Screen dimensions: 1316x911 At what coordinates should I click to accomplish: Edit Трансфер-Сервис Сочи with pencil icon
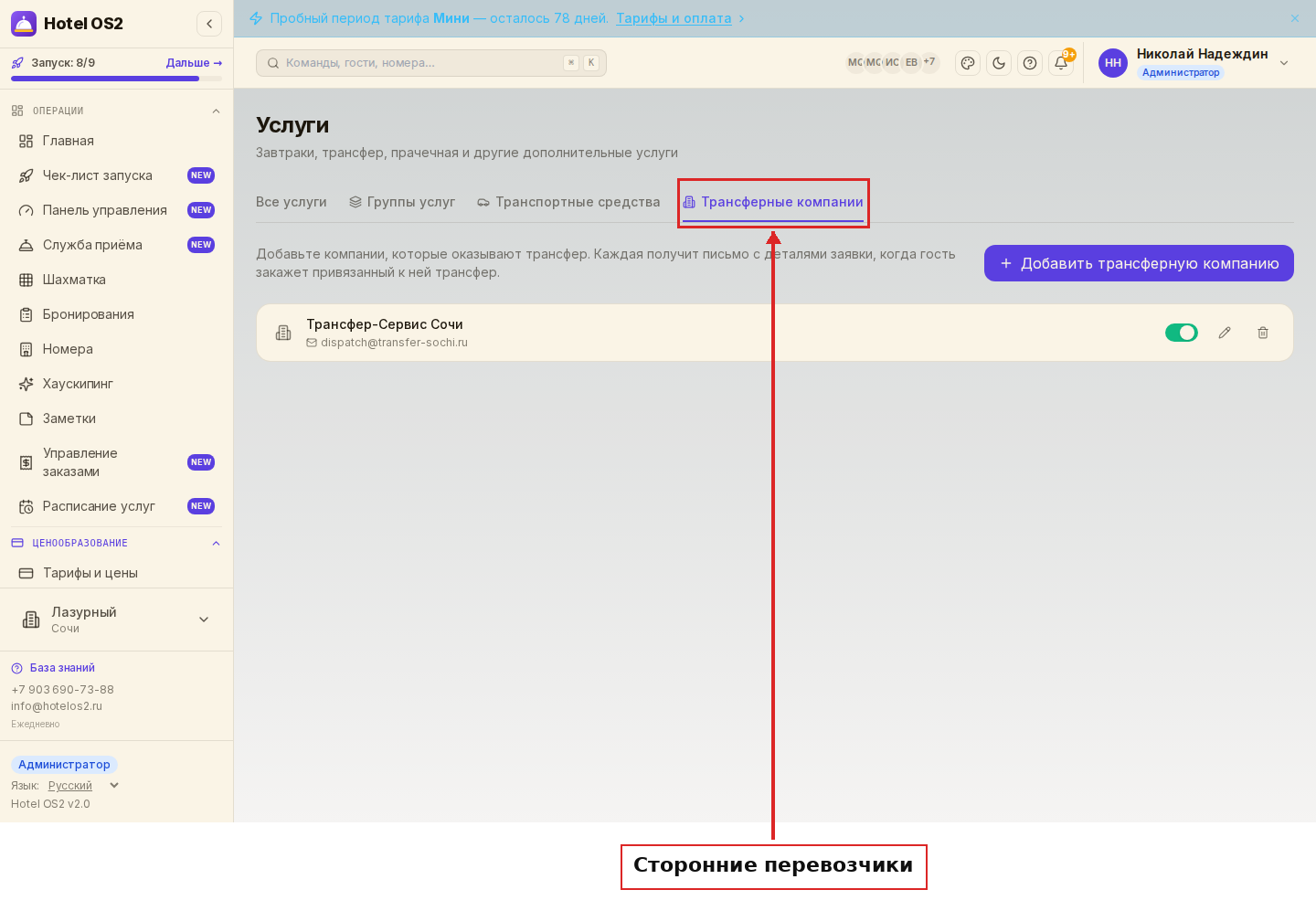click(1225, 333)
